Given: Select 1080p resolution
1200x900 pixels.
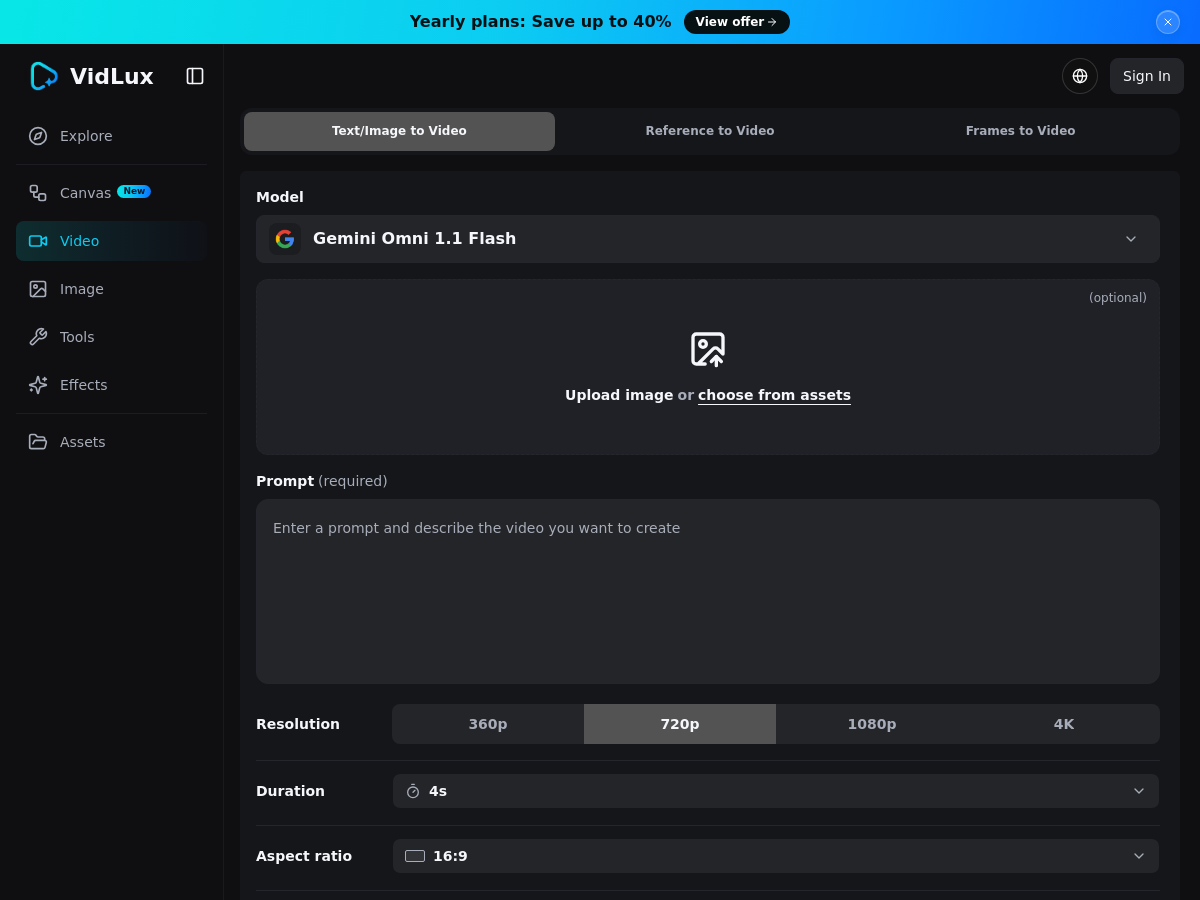Looking at the screenshot, I should (872, 724).
